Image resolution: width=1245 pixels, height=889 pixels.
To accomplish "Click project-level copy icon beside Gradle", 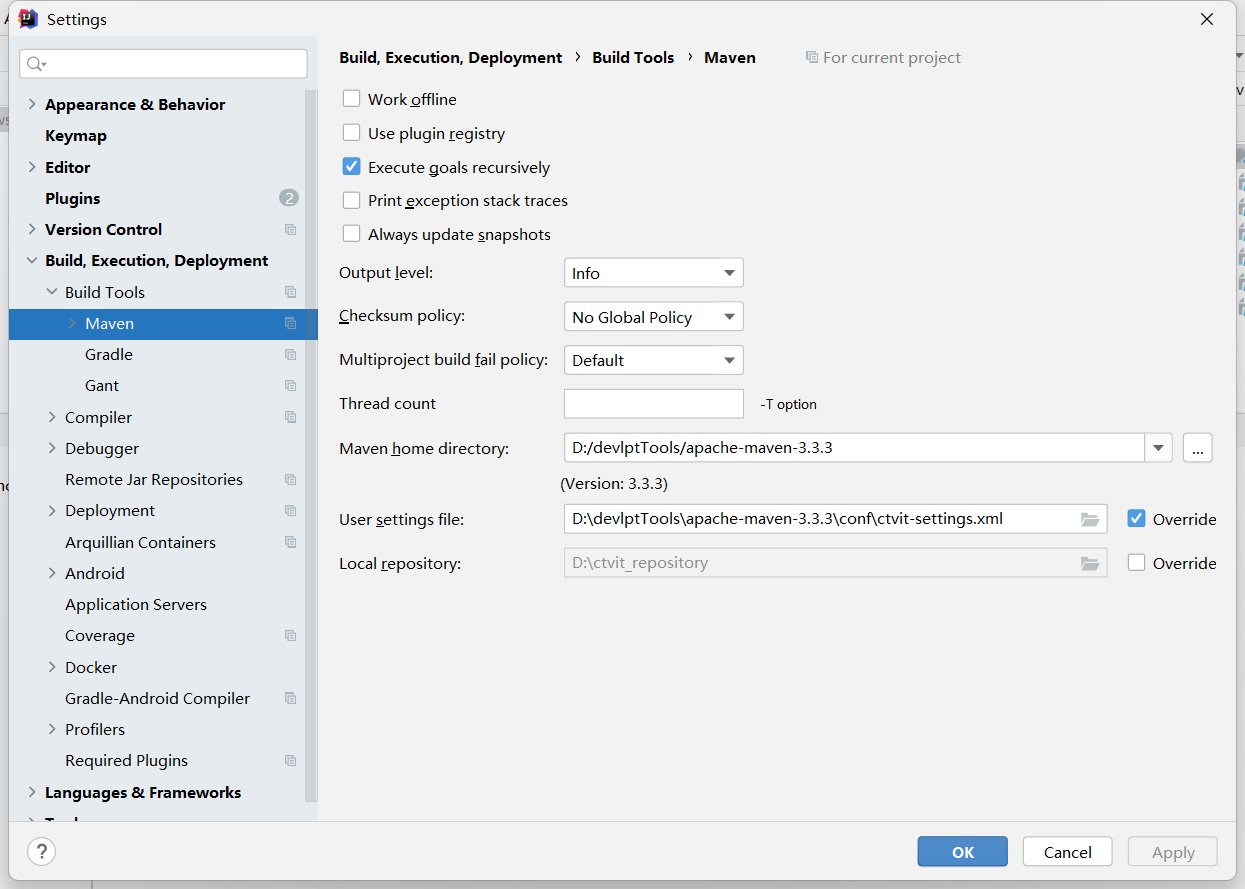I will pos(291,355).
